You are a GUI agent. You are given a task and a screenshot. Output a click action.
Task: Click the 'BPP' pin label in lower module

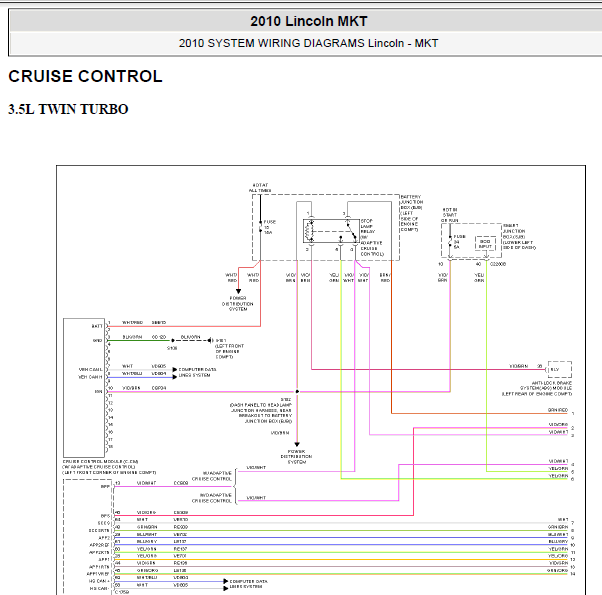click(x=105, y=486)
